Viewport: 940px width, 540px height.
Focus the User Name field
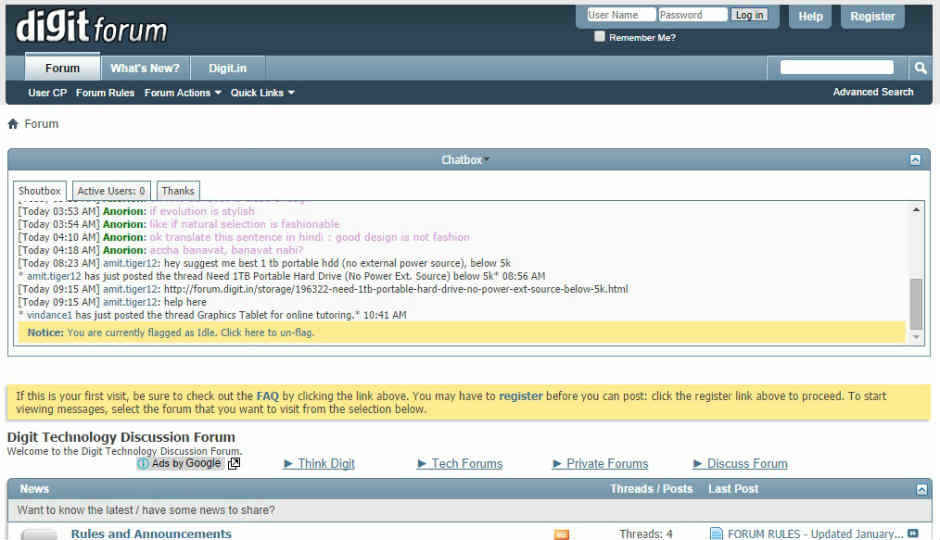620,15
